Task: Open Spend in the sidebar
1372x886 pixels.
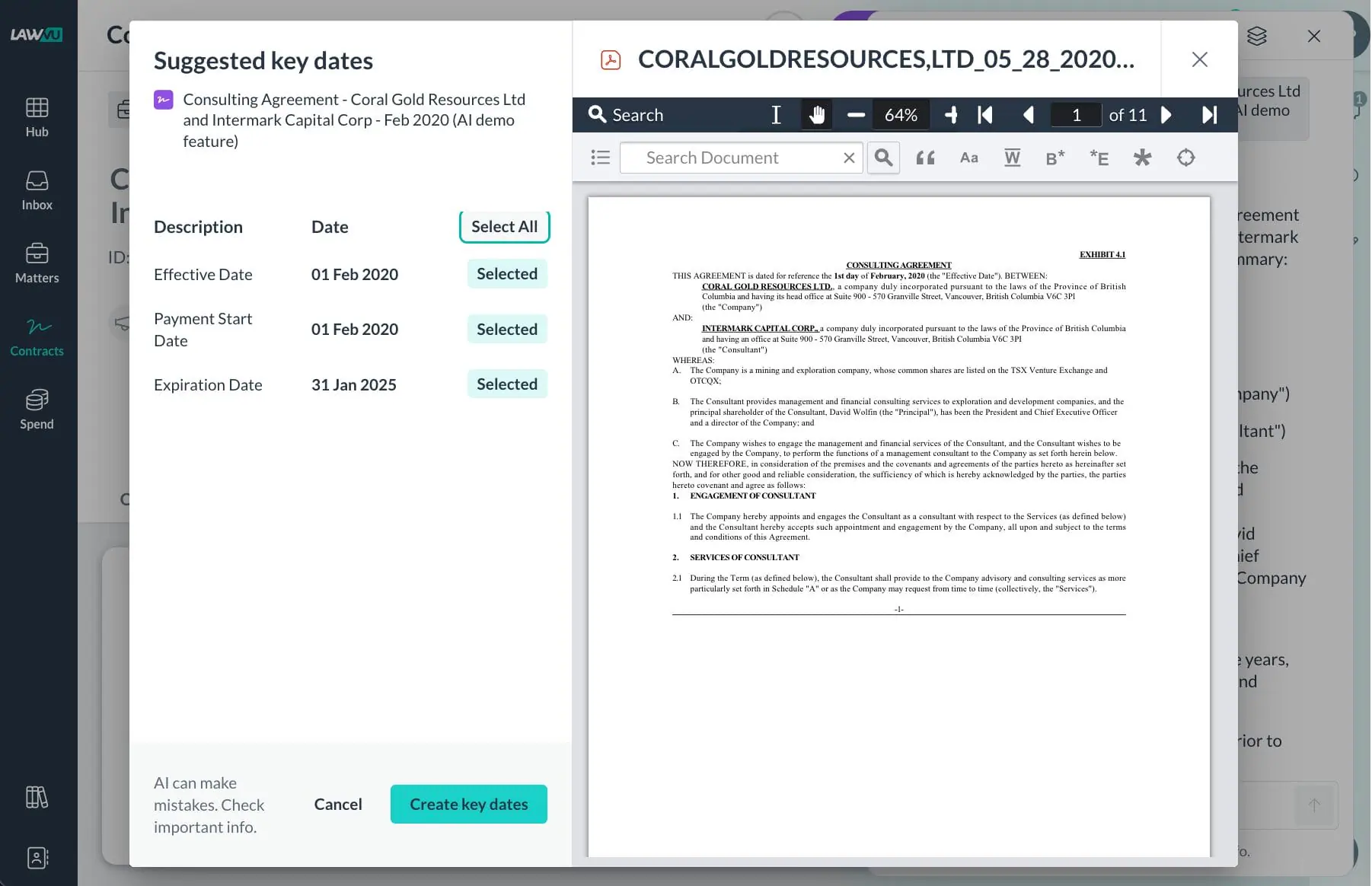Action: (x=37, y=410)
